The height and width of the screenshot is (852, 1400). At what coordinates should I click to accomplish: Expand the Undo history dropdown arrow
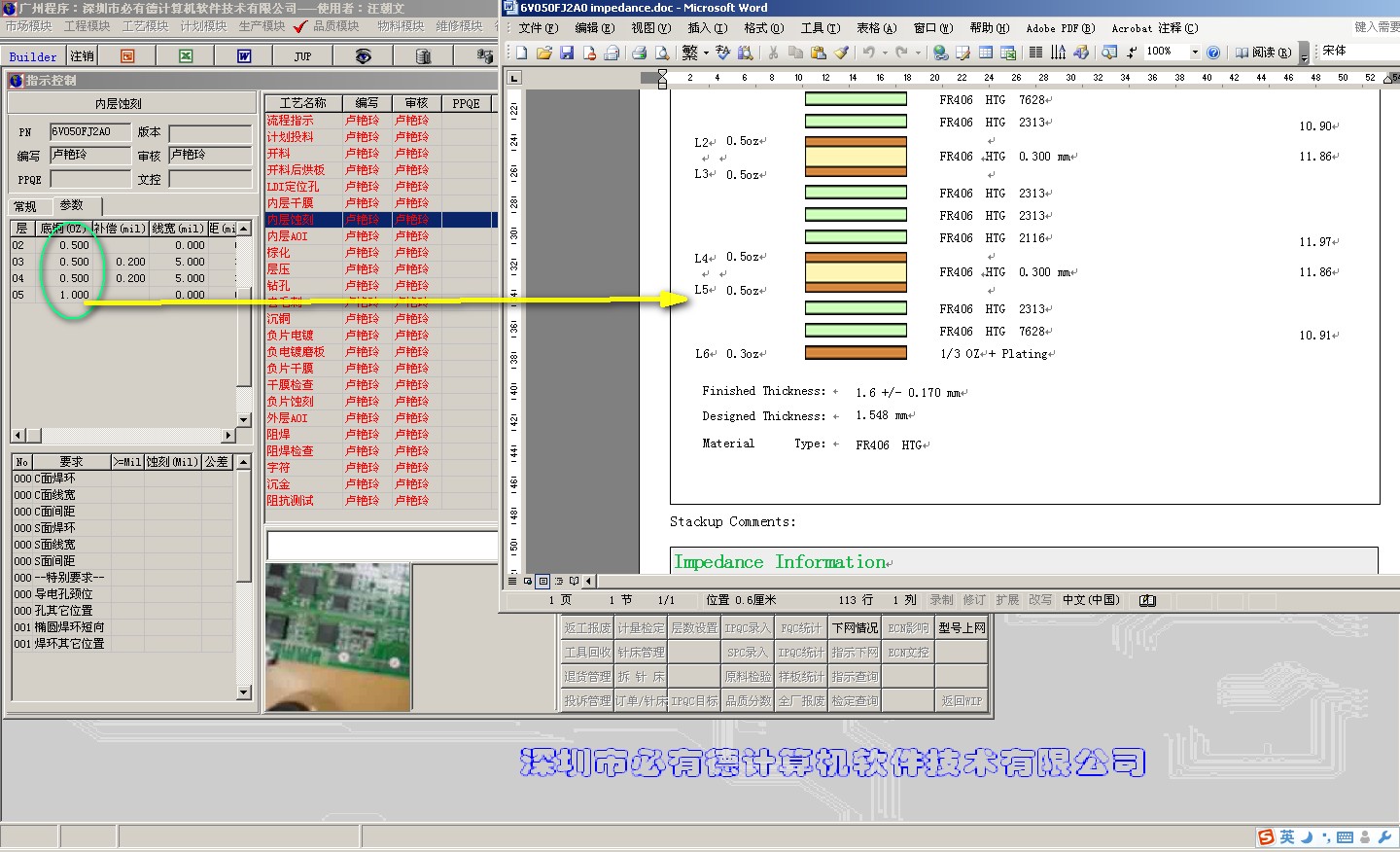885,53
